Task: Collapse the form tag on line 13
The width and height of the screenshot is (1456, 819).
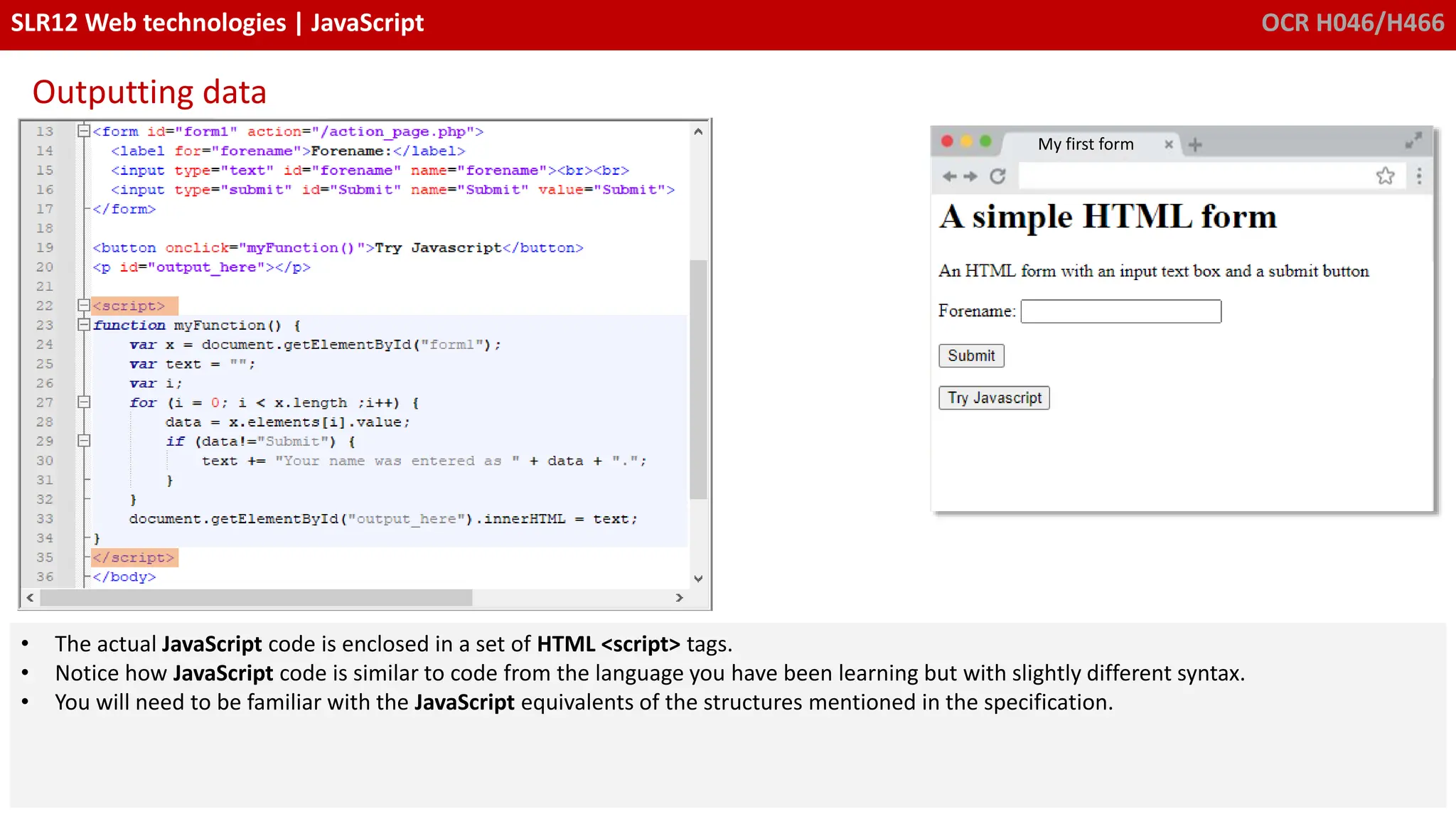Action: tap(84, 131)
